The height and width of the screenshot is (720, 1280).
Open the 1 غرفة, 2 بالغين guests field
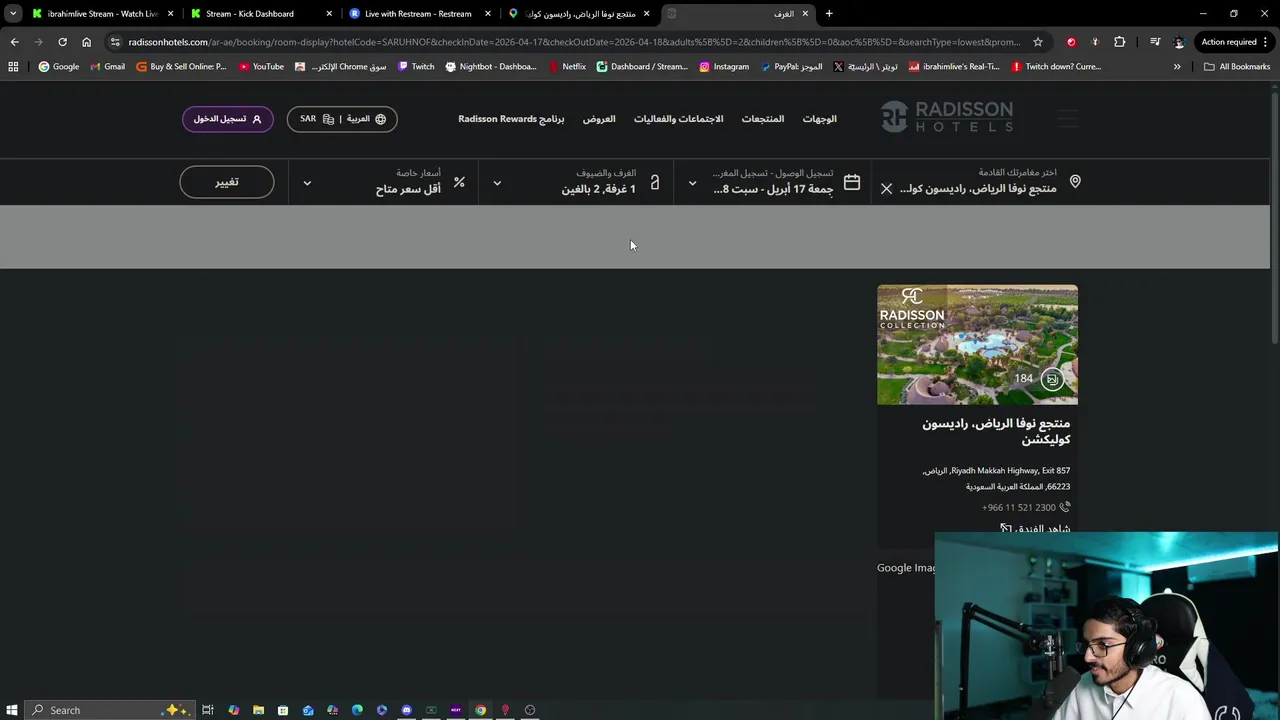598,189
